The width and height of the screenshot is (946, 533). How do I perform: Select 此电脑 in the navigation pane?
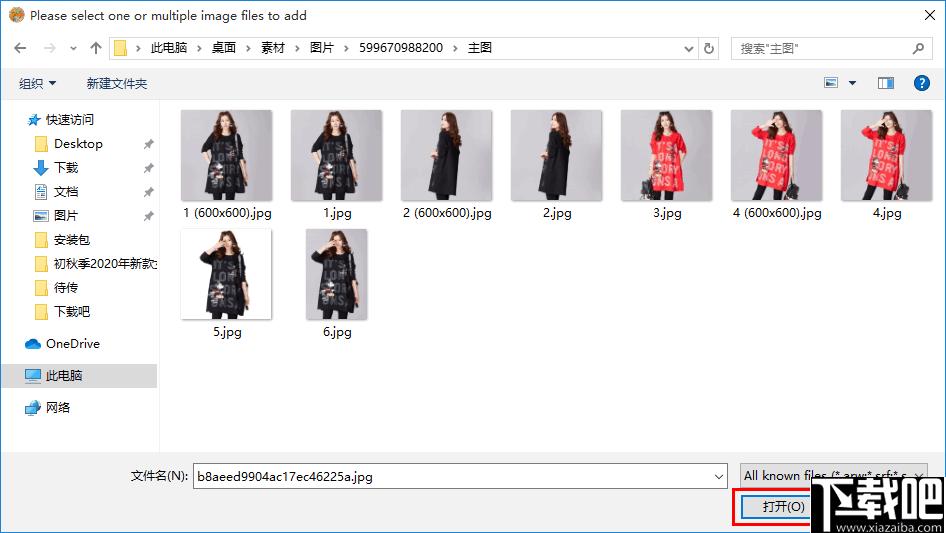[x=79, y=375]
